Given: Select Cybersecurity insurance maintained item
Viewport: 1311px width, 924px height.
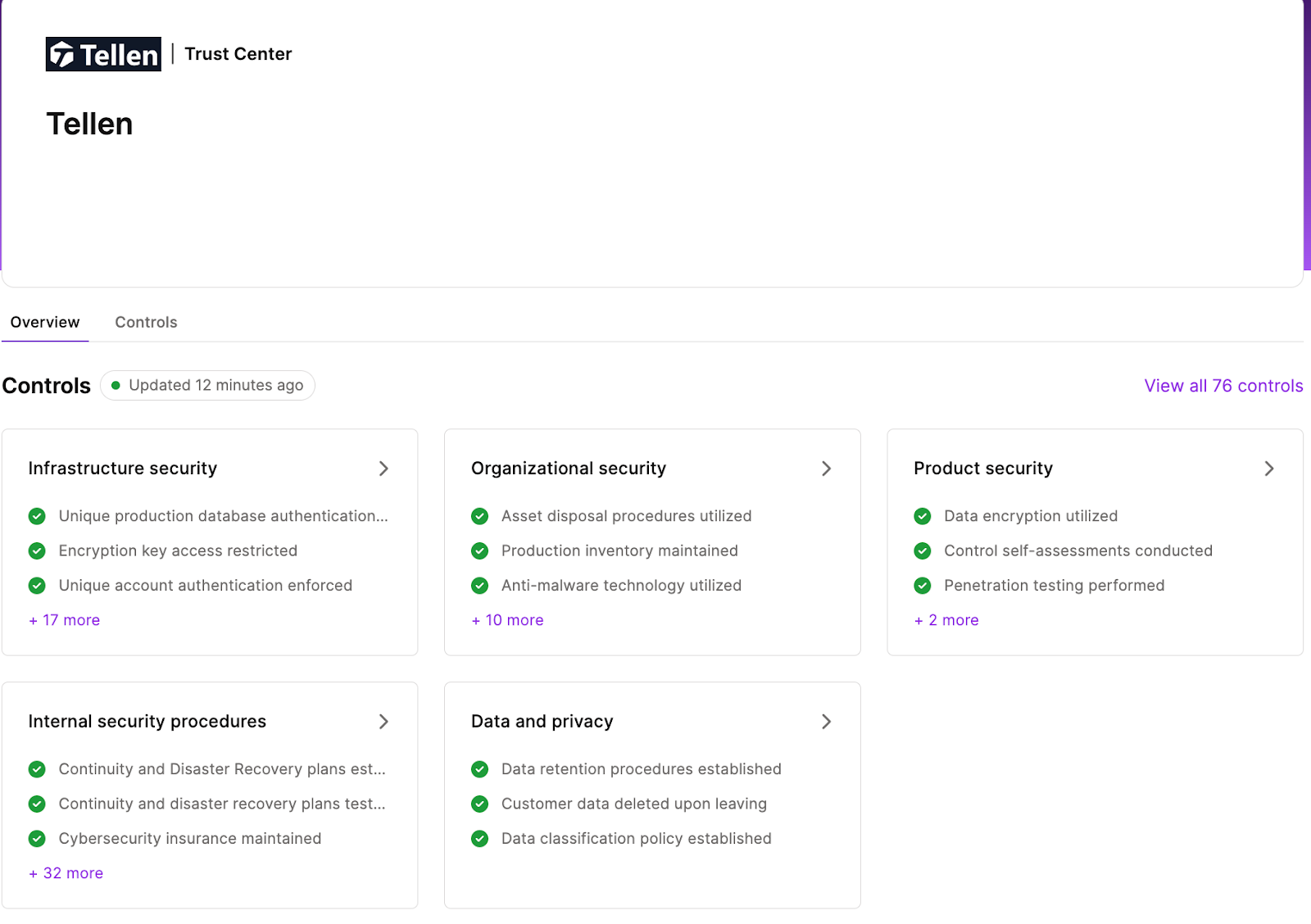Looking at the screenshot, I should [190, 839].
